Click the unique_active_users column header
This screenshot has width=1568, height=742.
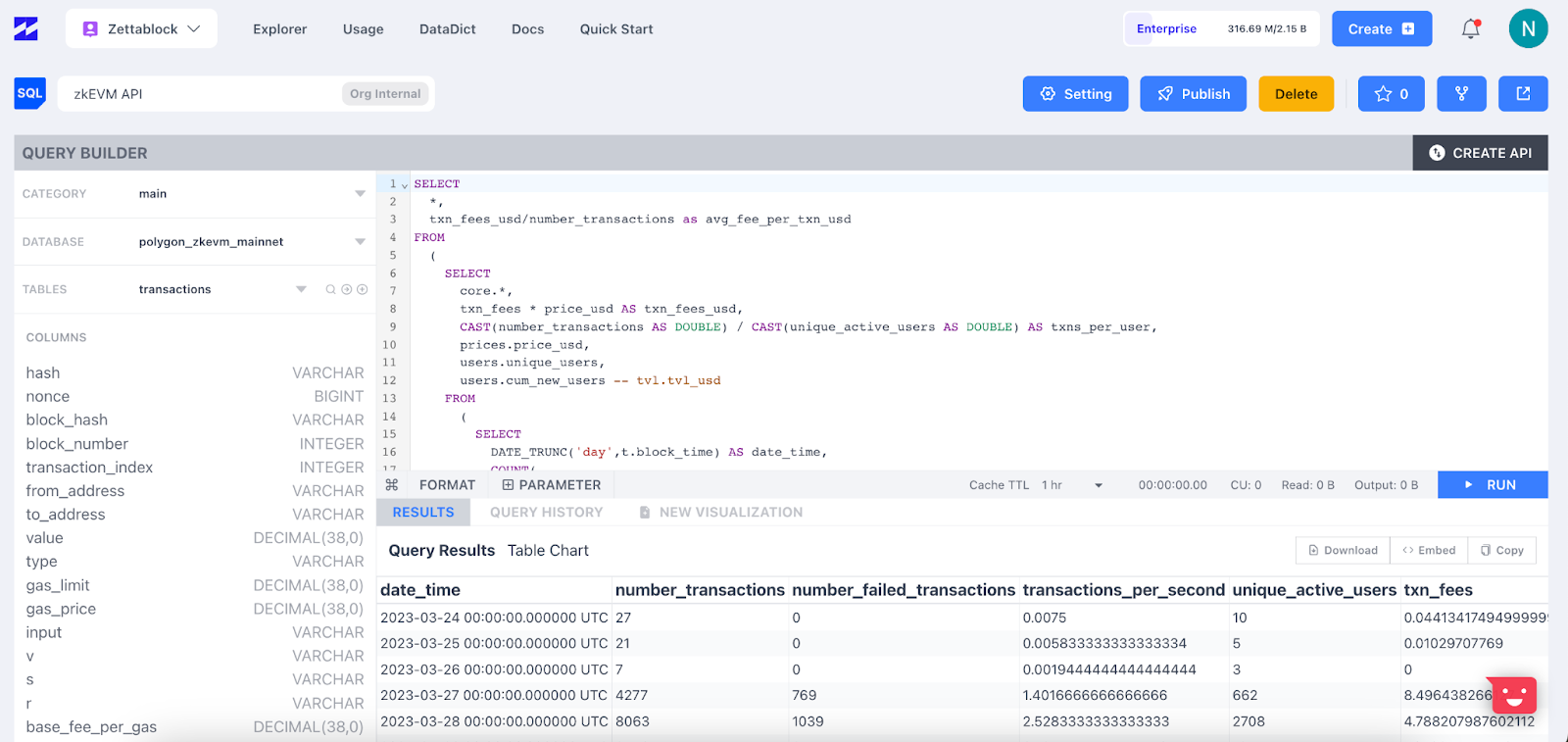(x=1314, y=590)
